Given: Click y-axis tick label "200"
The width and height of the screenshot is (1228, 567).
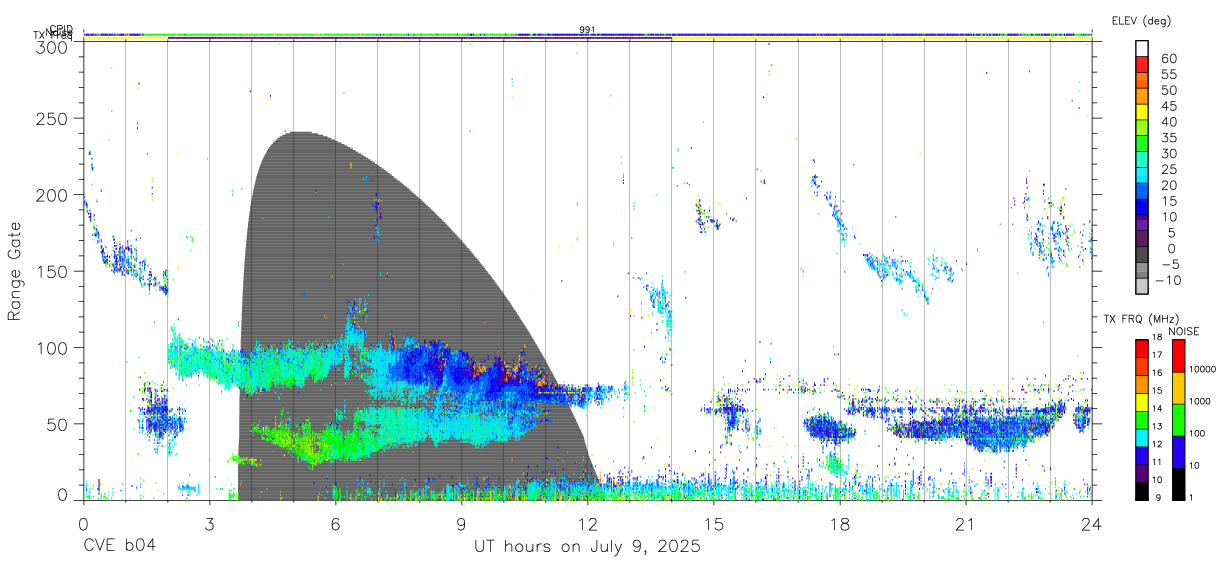Looking at the screenshot, I should pos(52,195).
